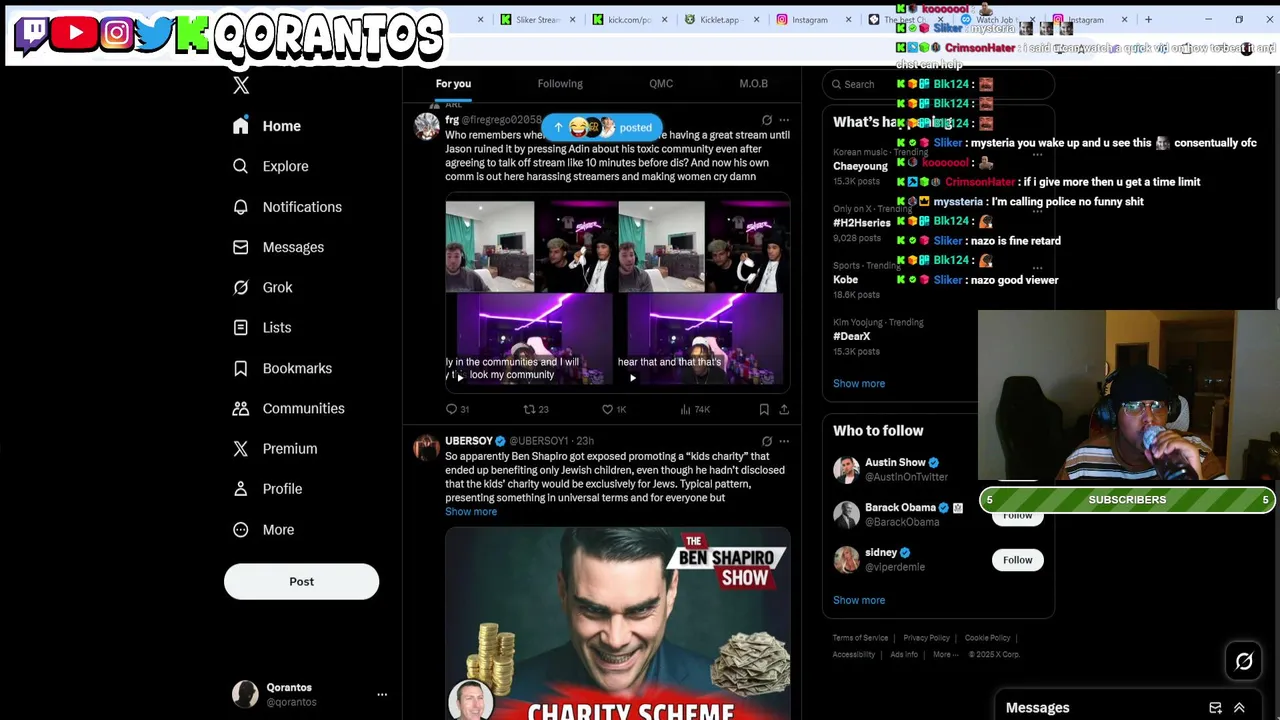The image size is (1280, 720).
Task: Reply to frg's post with 31 replies
Action: [457, 409]
